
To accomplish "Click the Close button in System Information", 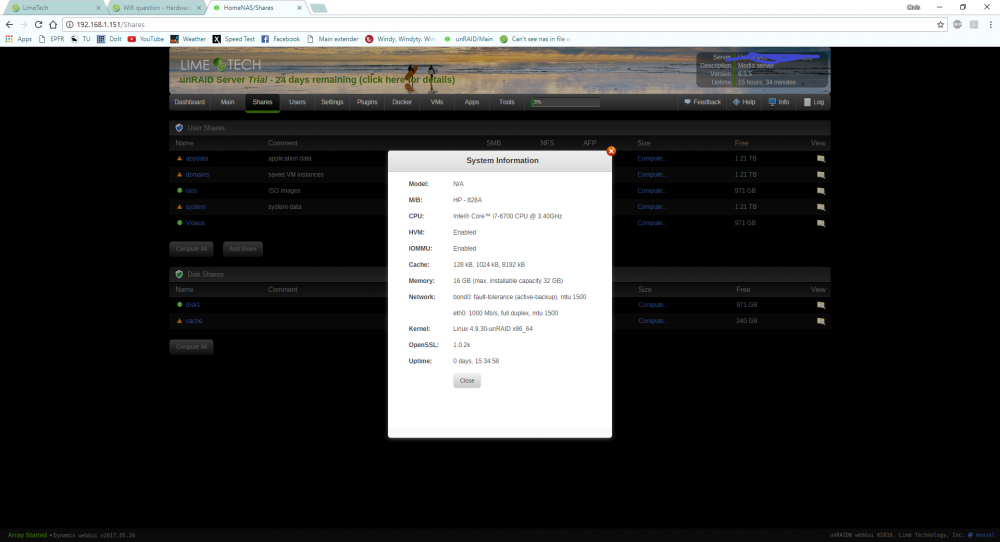I will click(x=467, y=381).
